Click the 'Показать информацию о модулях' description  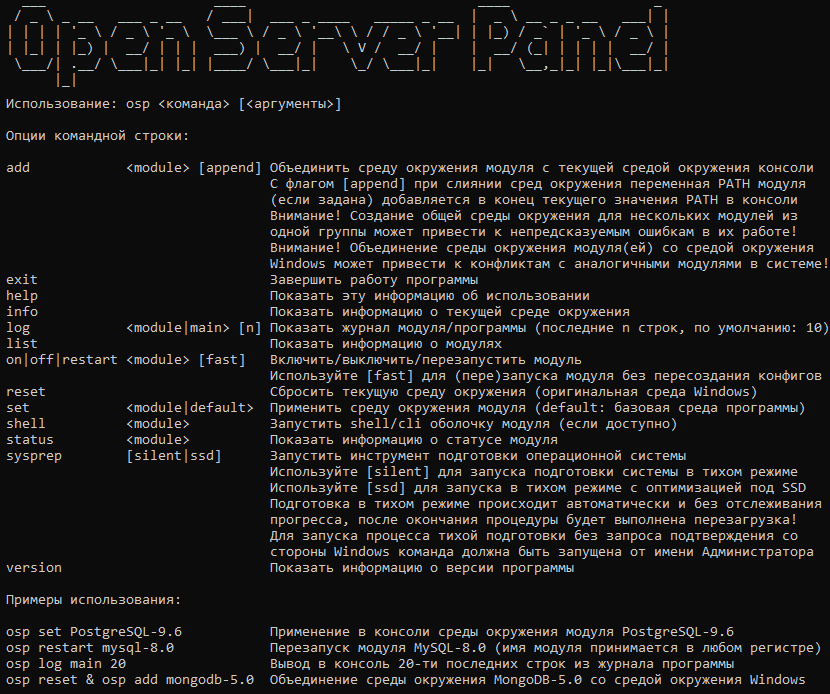pos(386,344)
